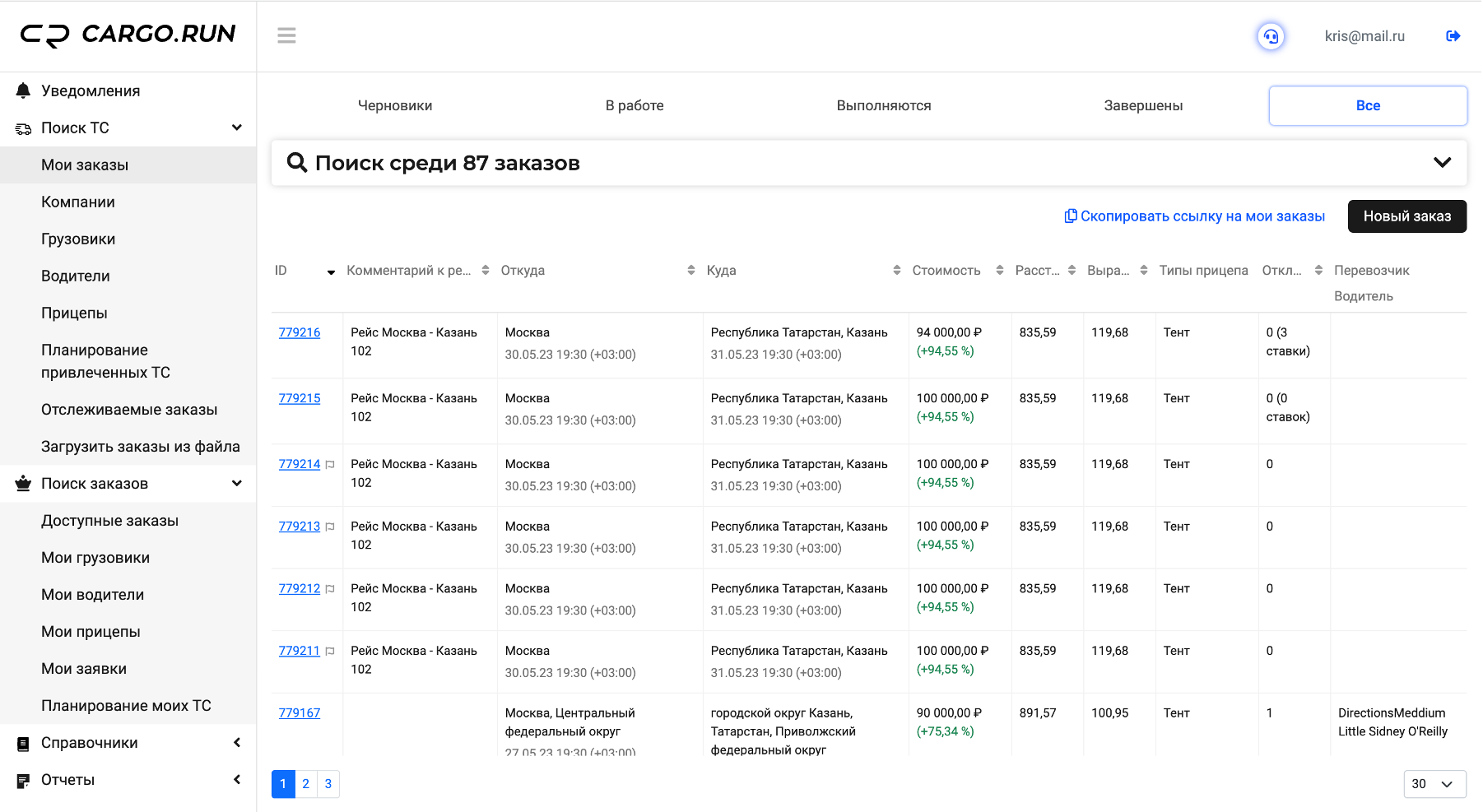Click flag icon next to order 779214
The width and height of the screenshot is (1483, 812).
pyautogui.click(x=330, y=465)
